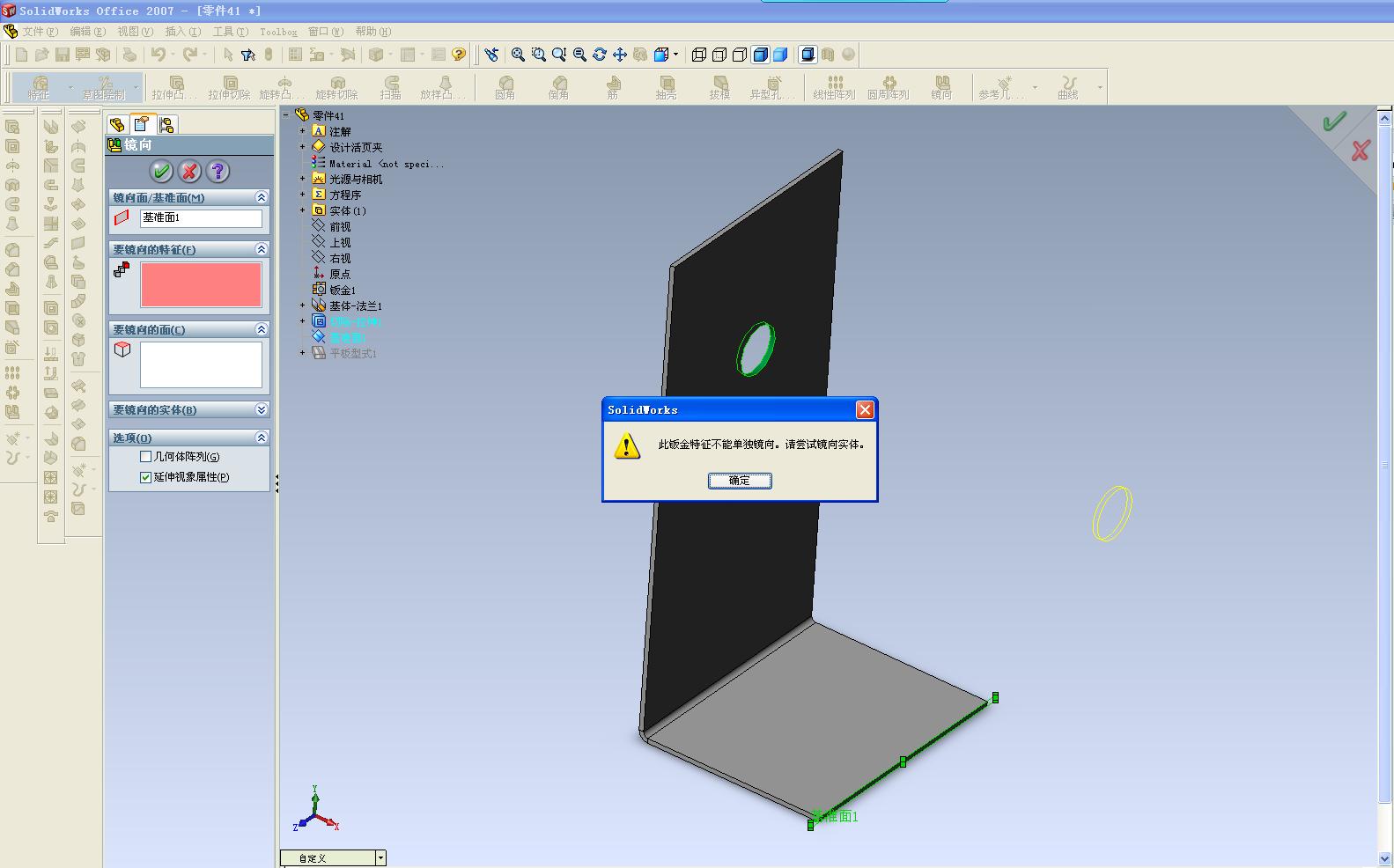Click the SolidWorks Help toolbar icon
The height and width of the screenshot is (868, 1394).
click(x=459, y=55)
